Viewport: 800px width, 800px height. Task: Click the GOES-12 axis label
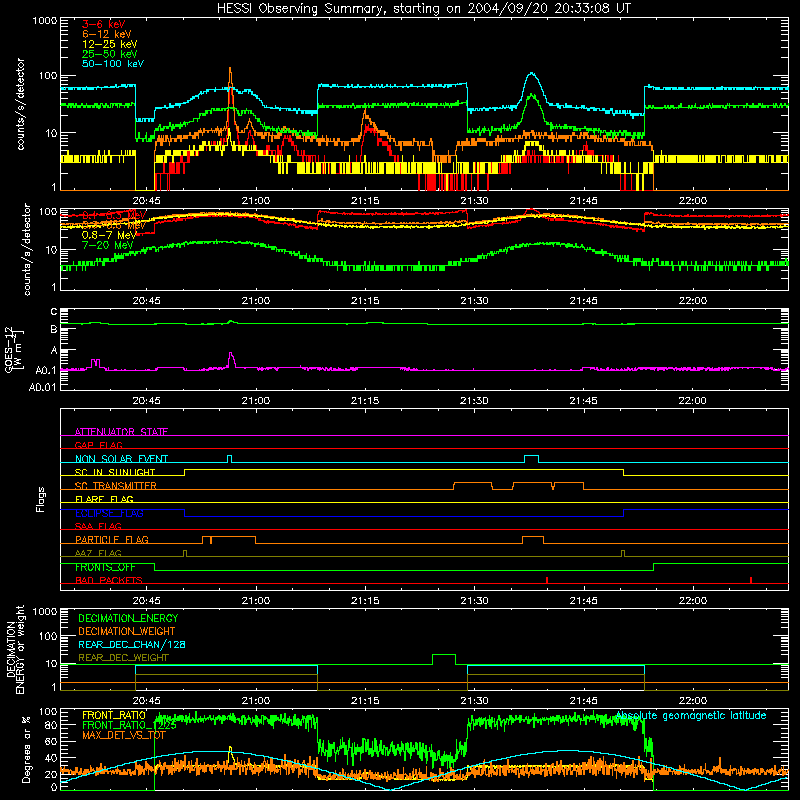point(12,350)
